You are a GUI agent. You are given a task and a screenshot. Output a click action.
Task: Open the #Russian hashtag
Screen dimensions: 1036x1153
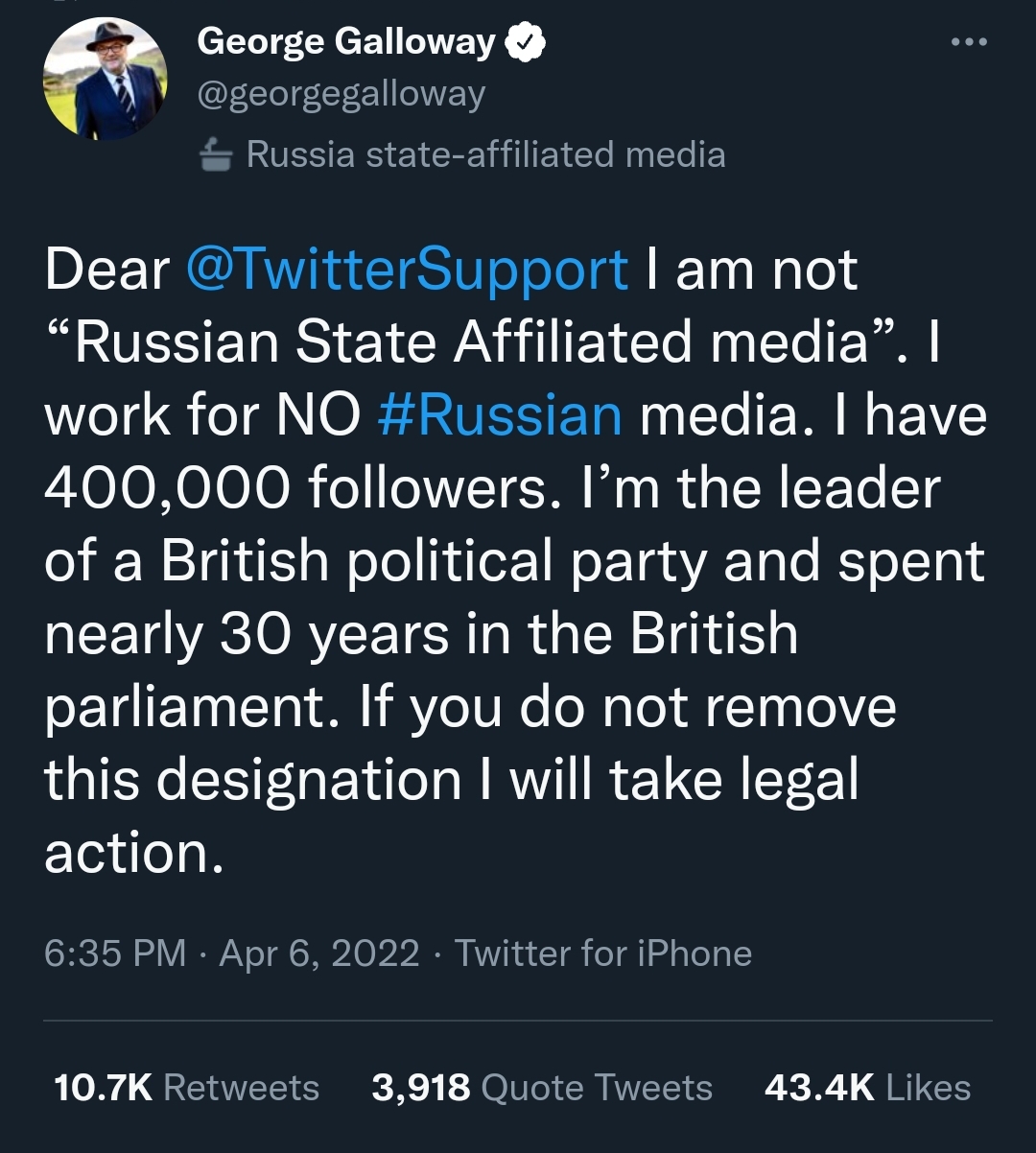[500, 415]
